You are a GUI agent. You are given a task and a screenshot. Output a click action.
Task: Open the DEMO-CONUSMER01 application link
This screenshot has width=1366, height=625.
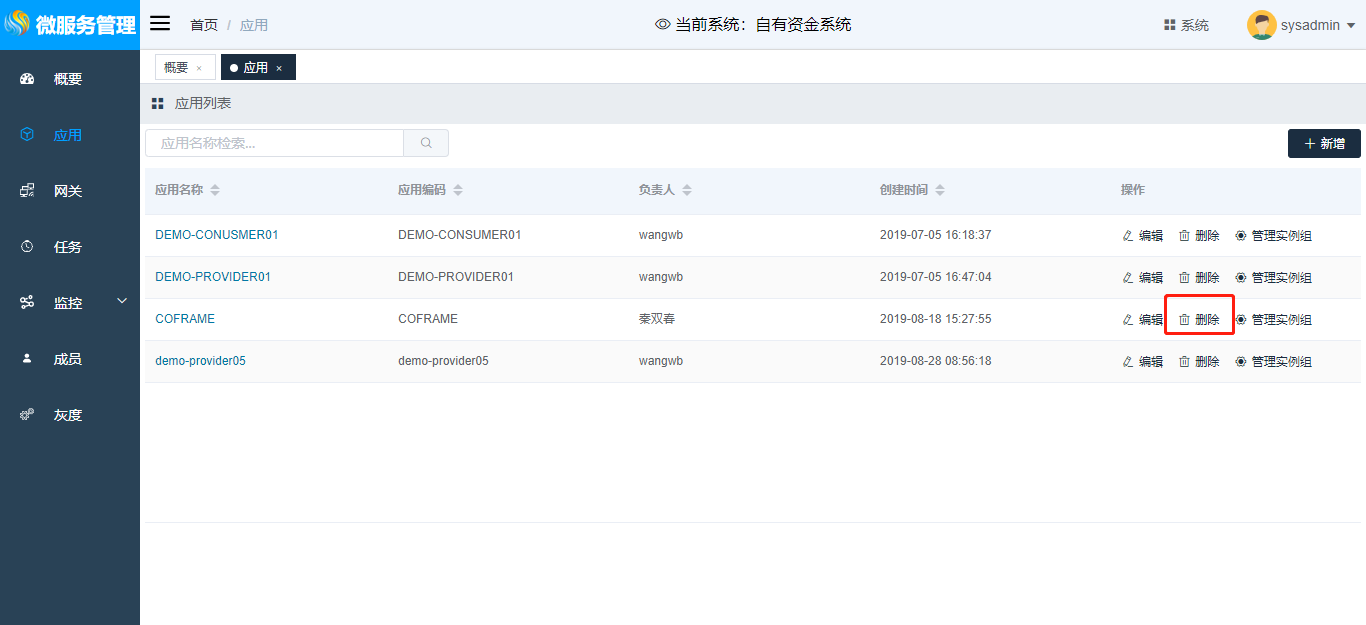pos(216,235)
